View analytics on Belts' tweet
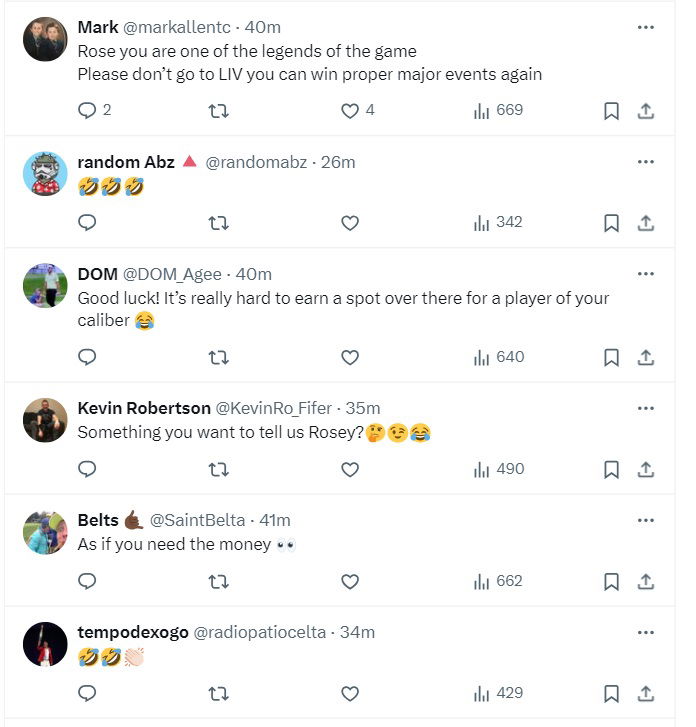The image size is (696, 727). 498,581
